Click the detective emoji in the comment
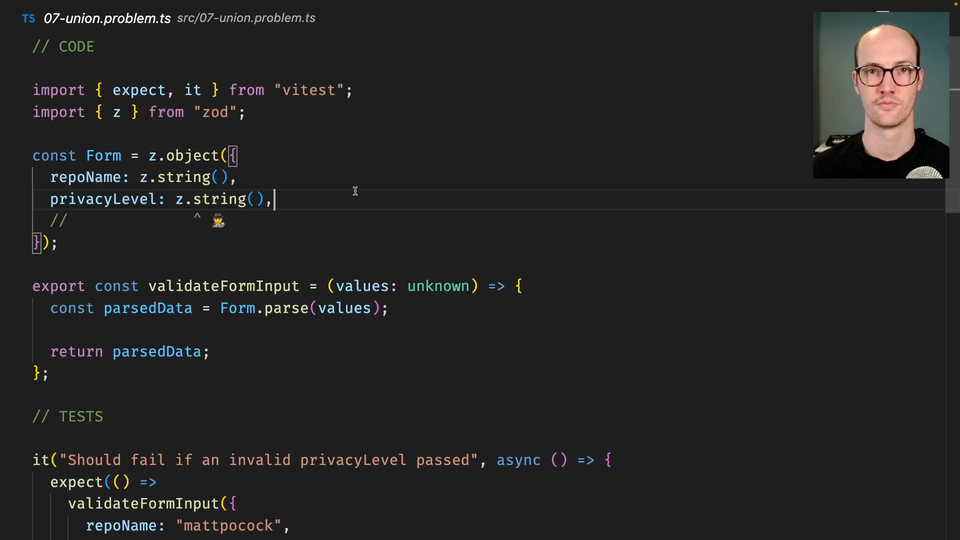The width and height of the screenshot is (960, 540). tap(218, 221)
